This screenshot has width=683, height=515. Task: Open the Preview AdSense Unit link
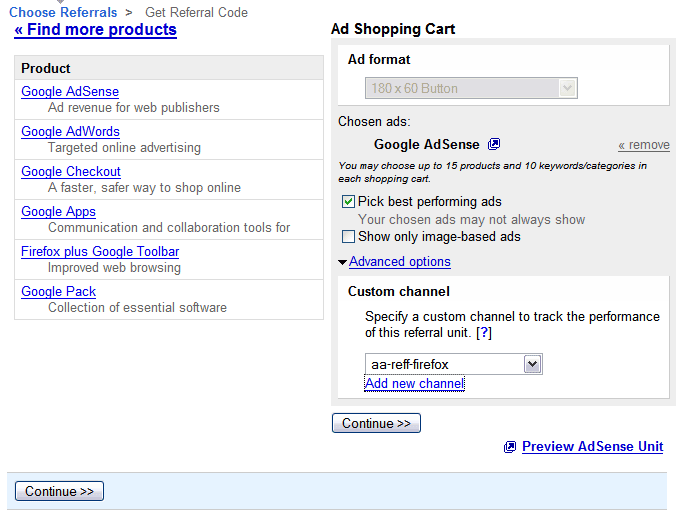[x=592, y=447]
